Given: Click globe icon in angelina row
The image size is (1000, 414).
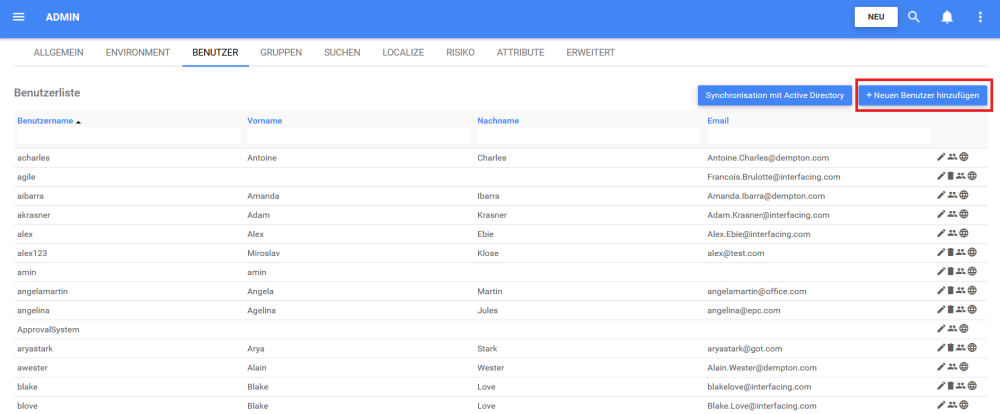Looking at the screenshot, I should [973, 310].
